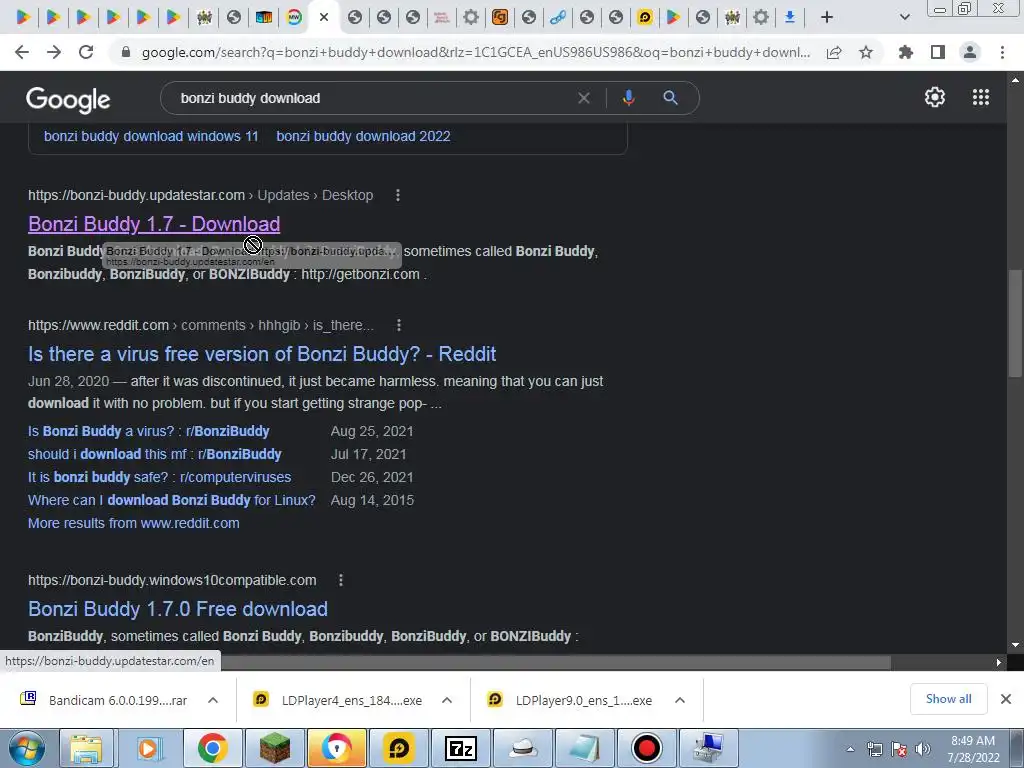The image size is (1024, 768).
Task: Click the network tray icon
Action: 874,749
